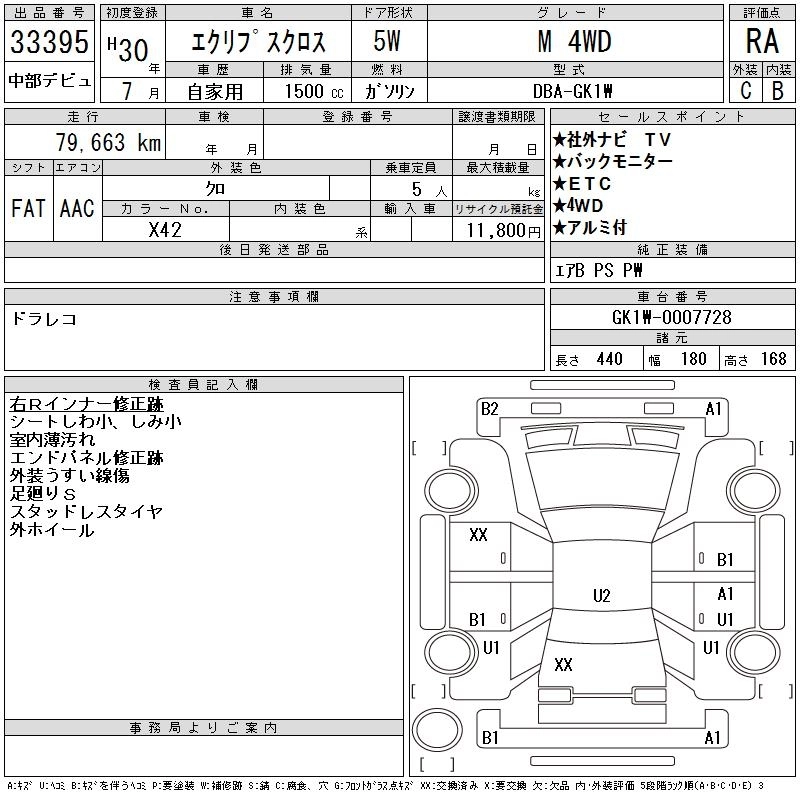
Task: Click the color number X42
Action: pos(166,228)
